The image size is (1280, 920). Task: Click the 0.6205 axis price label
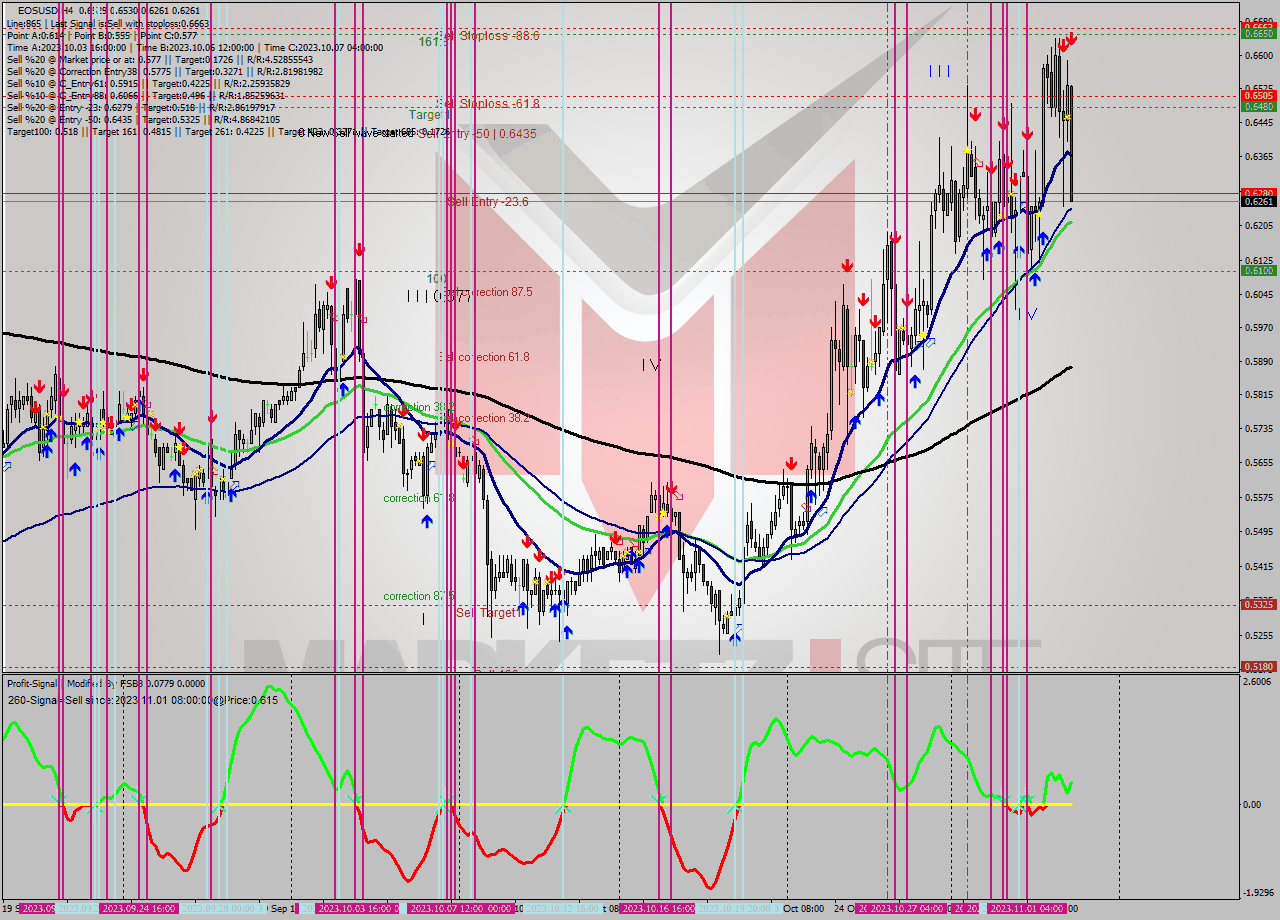(1257, 226)
